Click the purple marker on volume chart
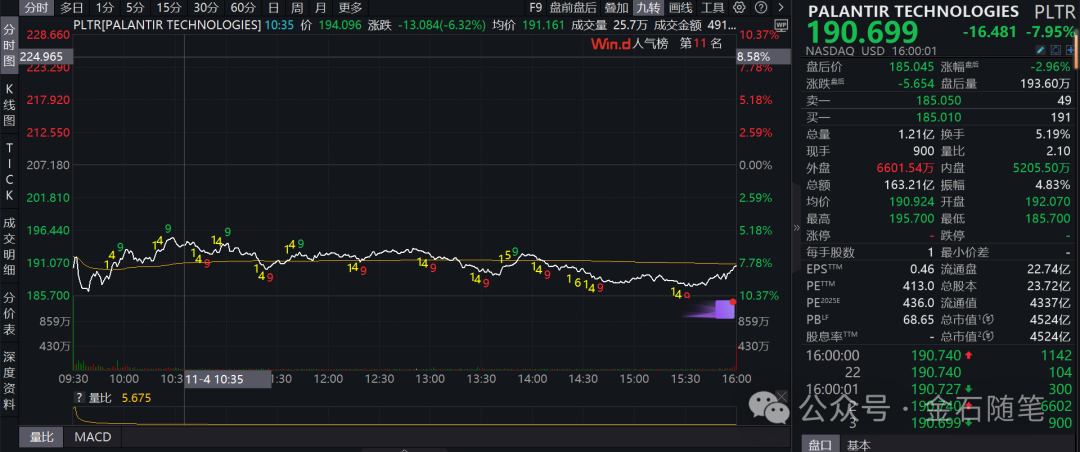Screen dimensions: 1080x452 [724, 310]
